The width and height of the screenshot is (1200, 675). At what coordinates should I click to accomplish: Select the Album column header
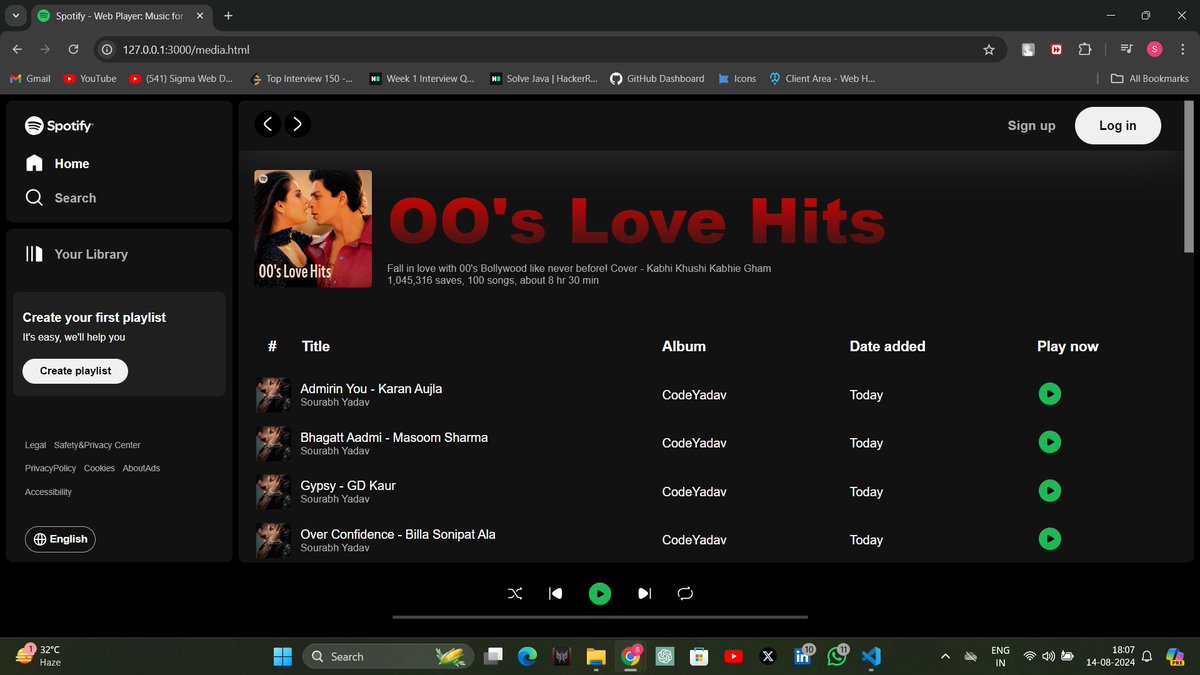click(684, 346)
